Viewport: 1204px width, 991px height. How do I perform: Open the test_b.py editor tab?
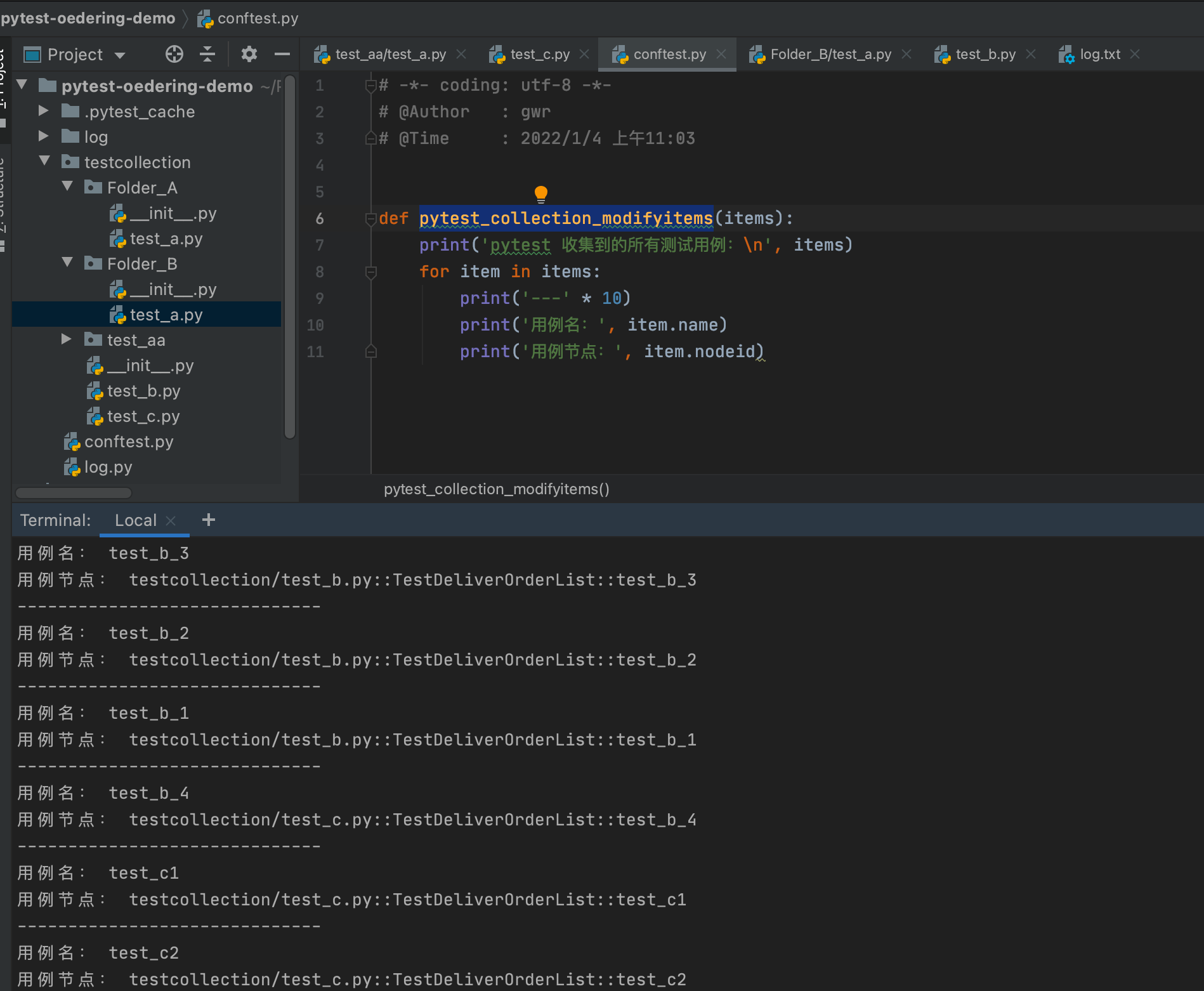[x=985, y=55]
